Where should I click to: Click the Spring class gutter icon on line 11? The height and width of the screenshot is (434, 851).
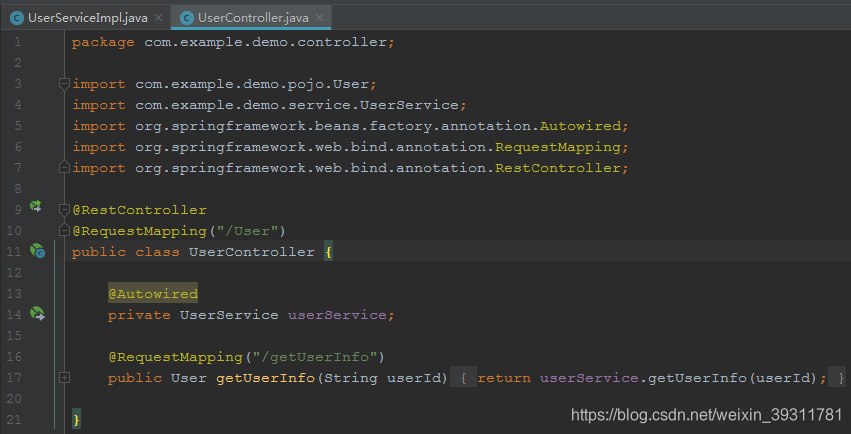[x=37, y=251]
